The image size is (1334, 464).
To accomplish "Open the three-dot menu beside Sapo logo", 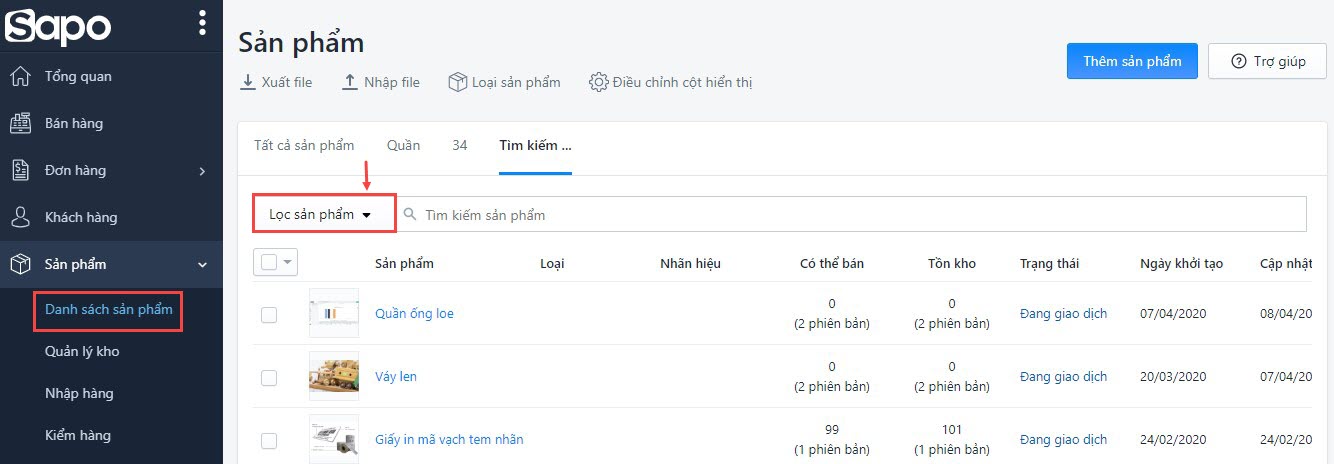I will 203,22.
